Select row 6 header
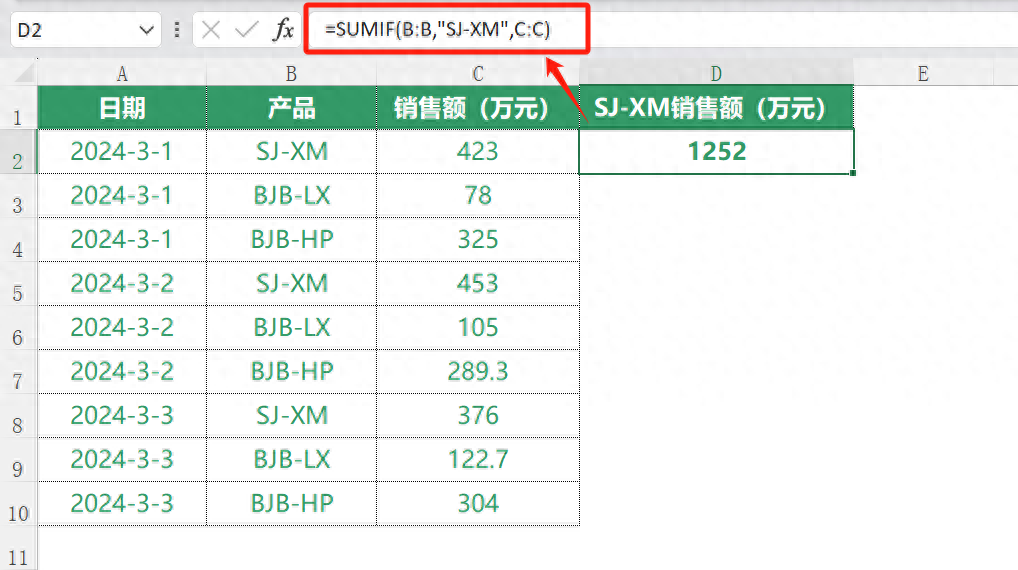The width and height of the screenshot is (1018, 570). point(18,328)
